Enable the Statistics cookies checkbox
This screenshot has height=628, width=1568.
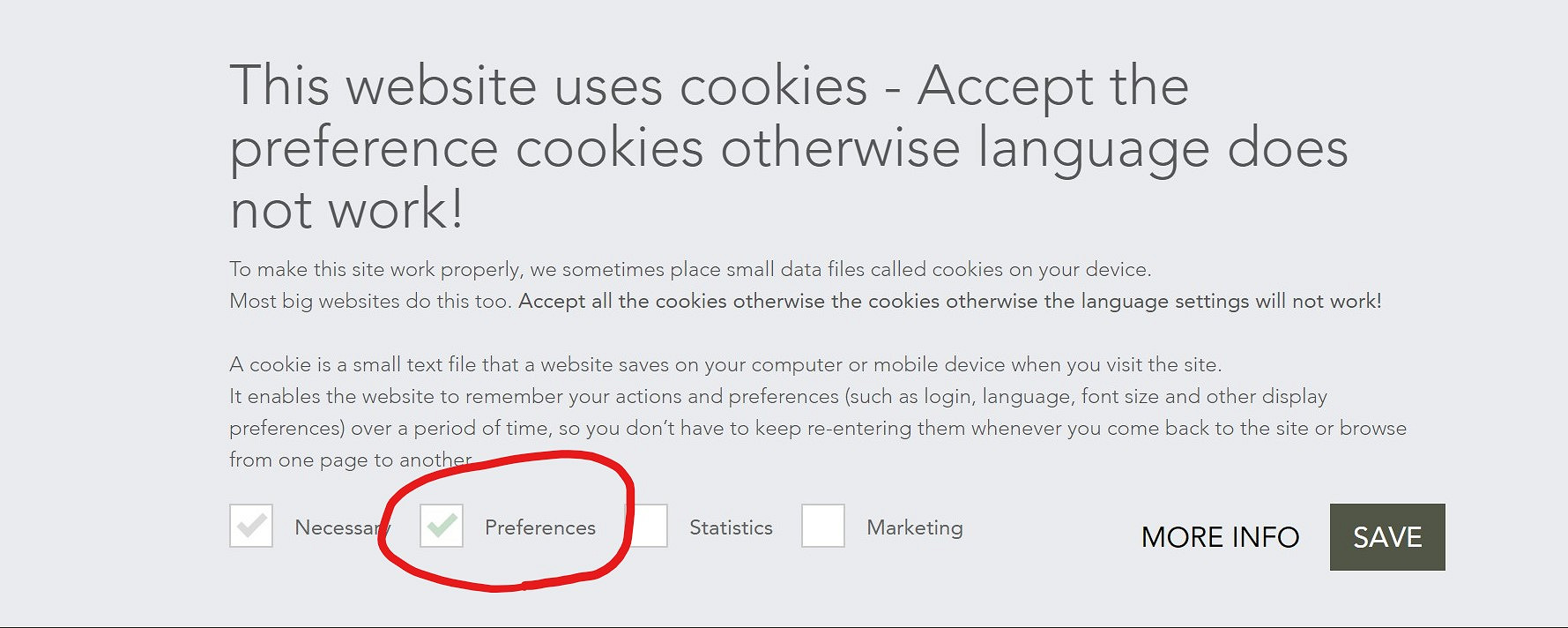pos(649,526)
